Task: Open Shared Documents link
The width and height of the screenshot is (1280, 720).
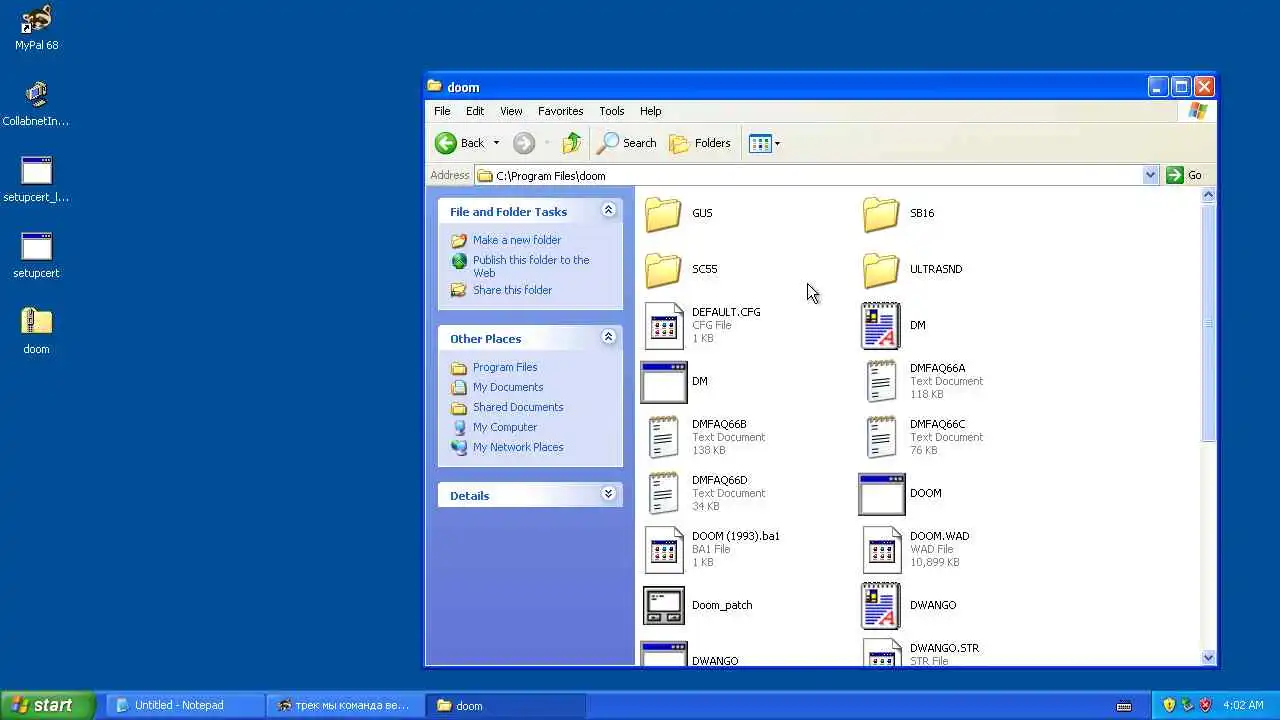Action: [x=518, y=407]
